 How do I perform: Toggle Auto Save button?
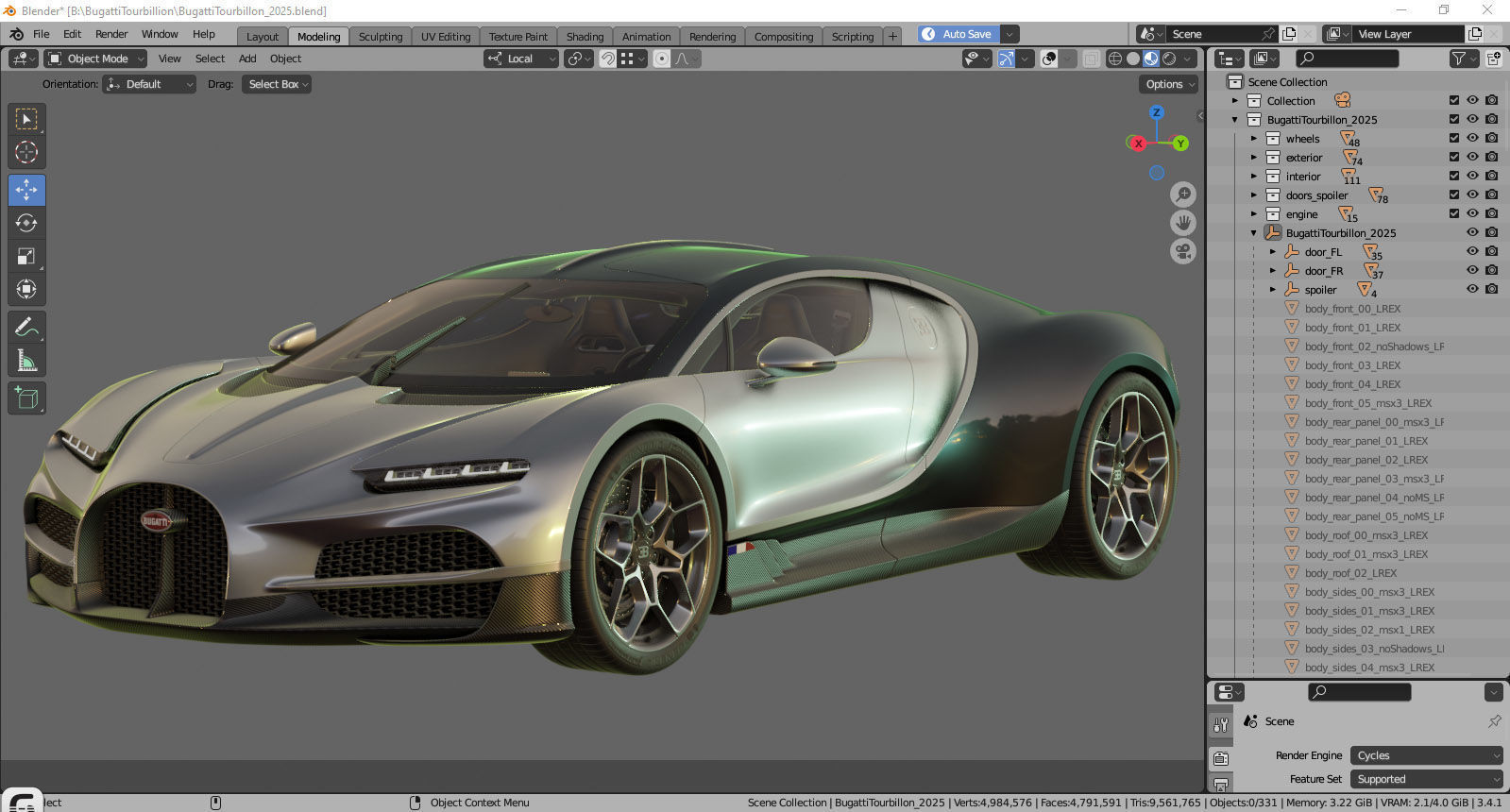click(959, 34)
